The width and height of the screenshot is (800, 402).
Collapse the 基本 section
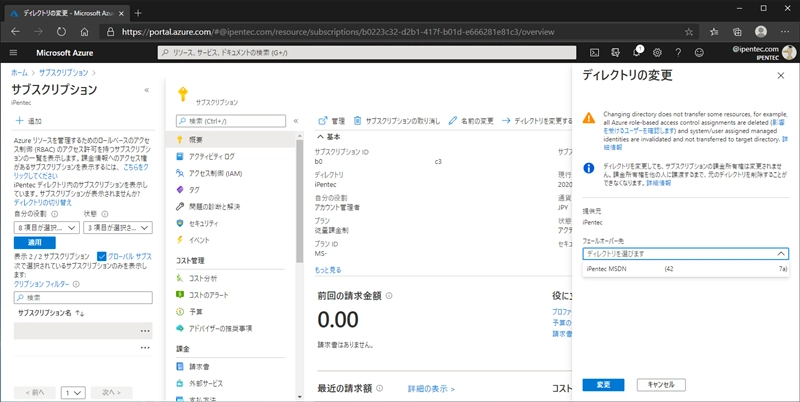(x=321, y=136)
